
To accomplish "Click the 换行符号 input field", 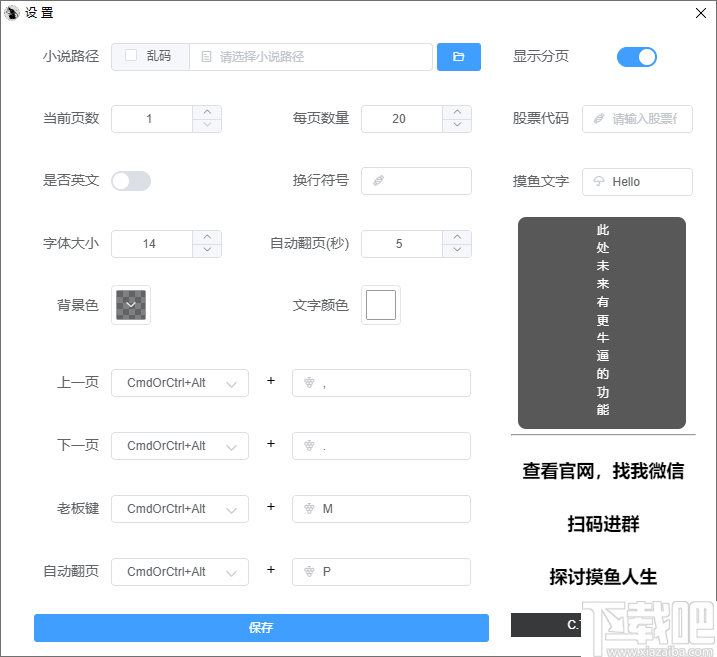I will (x=417, y=181).
